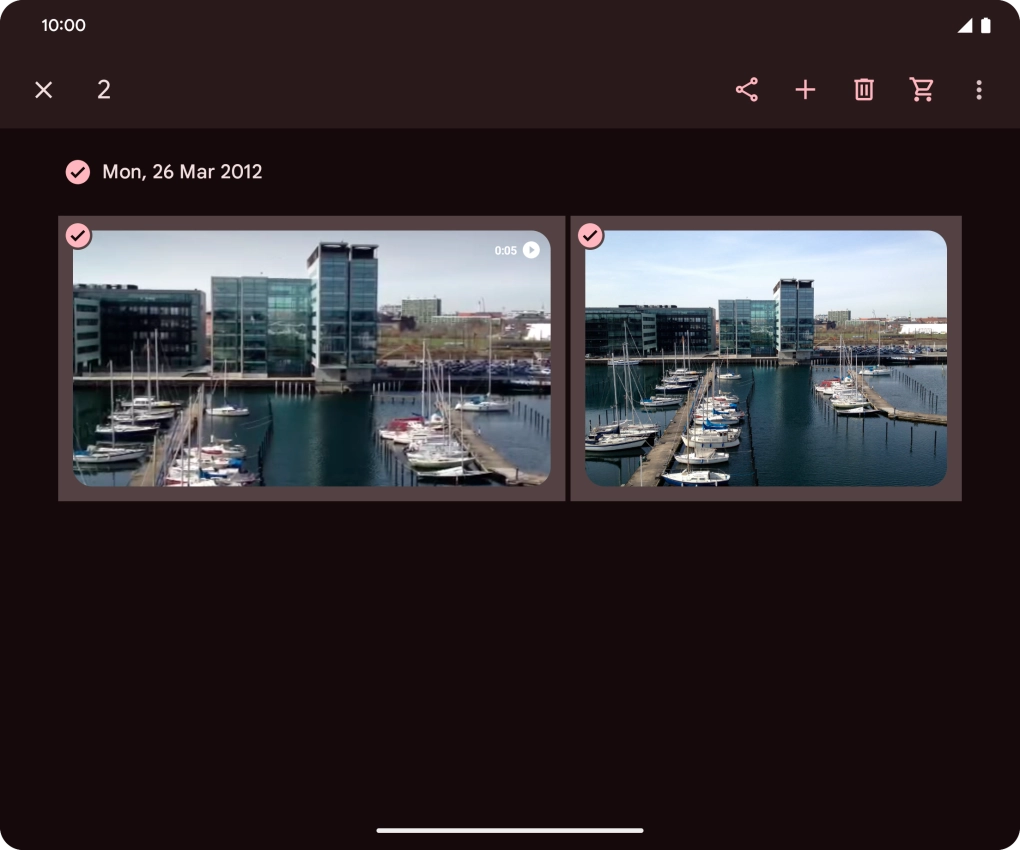The height and width of the screenshot is (850, 1020).
Task: Tap the Mon, 26 Mar 2012 date header
Action: coord(182,172)
